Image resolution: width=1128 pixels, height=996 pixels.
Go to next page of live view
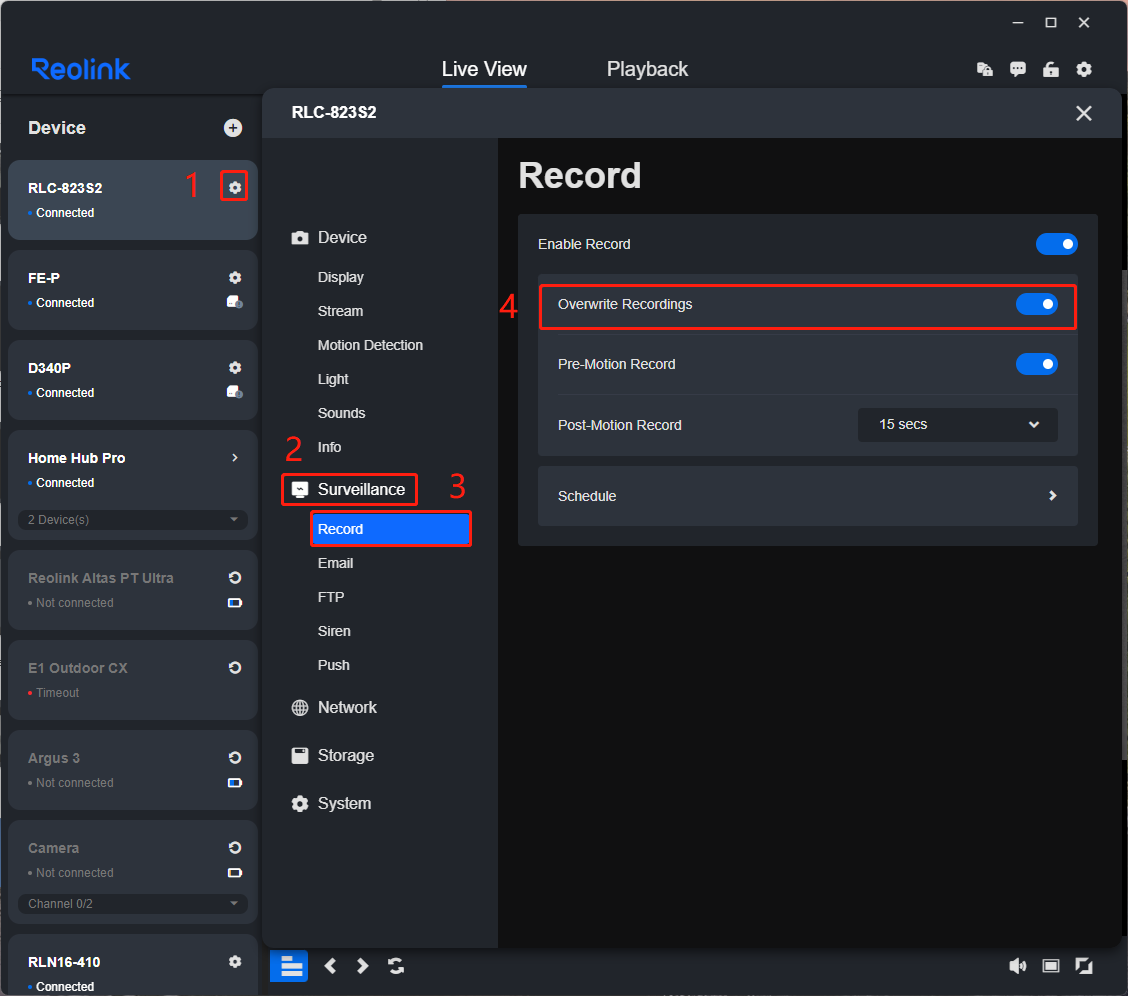363,966
